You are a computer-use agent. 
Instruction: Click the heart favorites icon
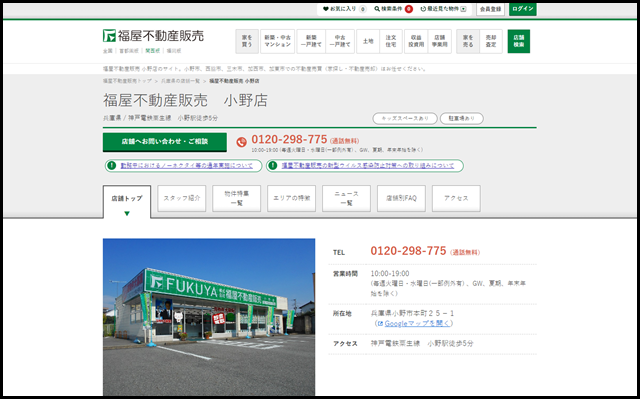(x=325, y=9)
